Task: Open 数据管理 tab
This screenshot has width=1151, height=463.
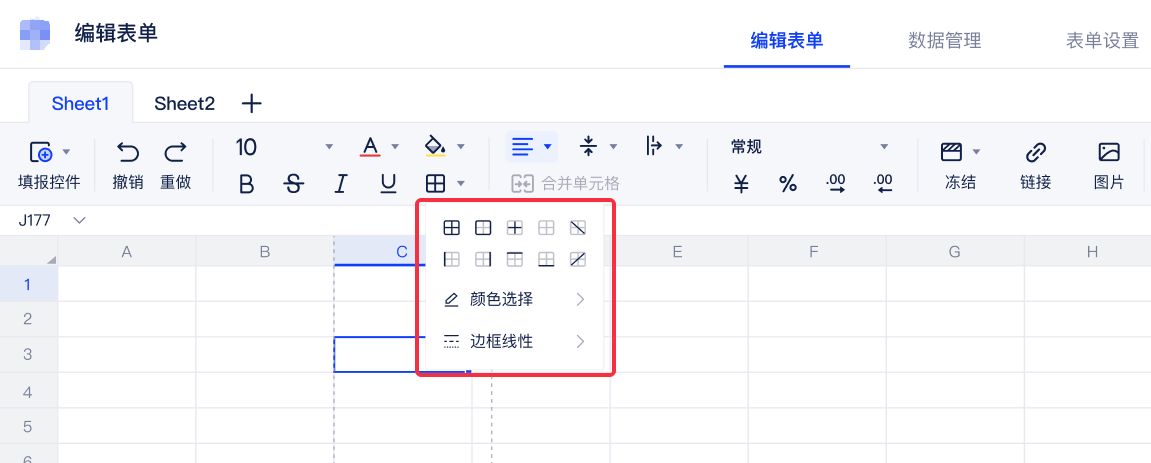Action: (x=944, y=41)
